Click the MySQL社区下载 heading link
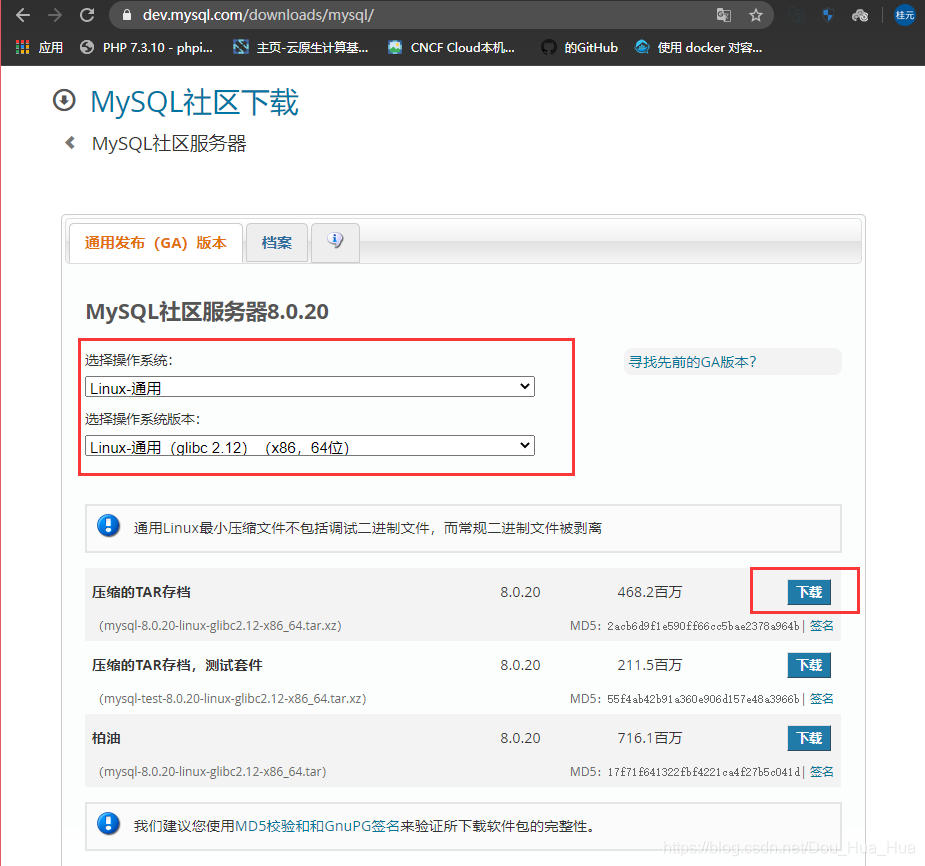The width and height of the screenshot is (925, 866). click(195, 102)
